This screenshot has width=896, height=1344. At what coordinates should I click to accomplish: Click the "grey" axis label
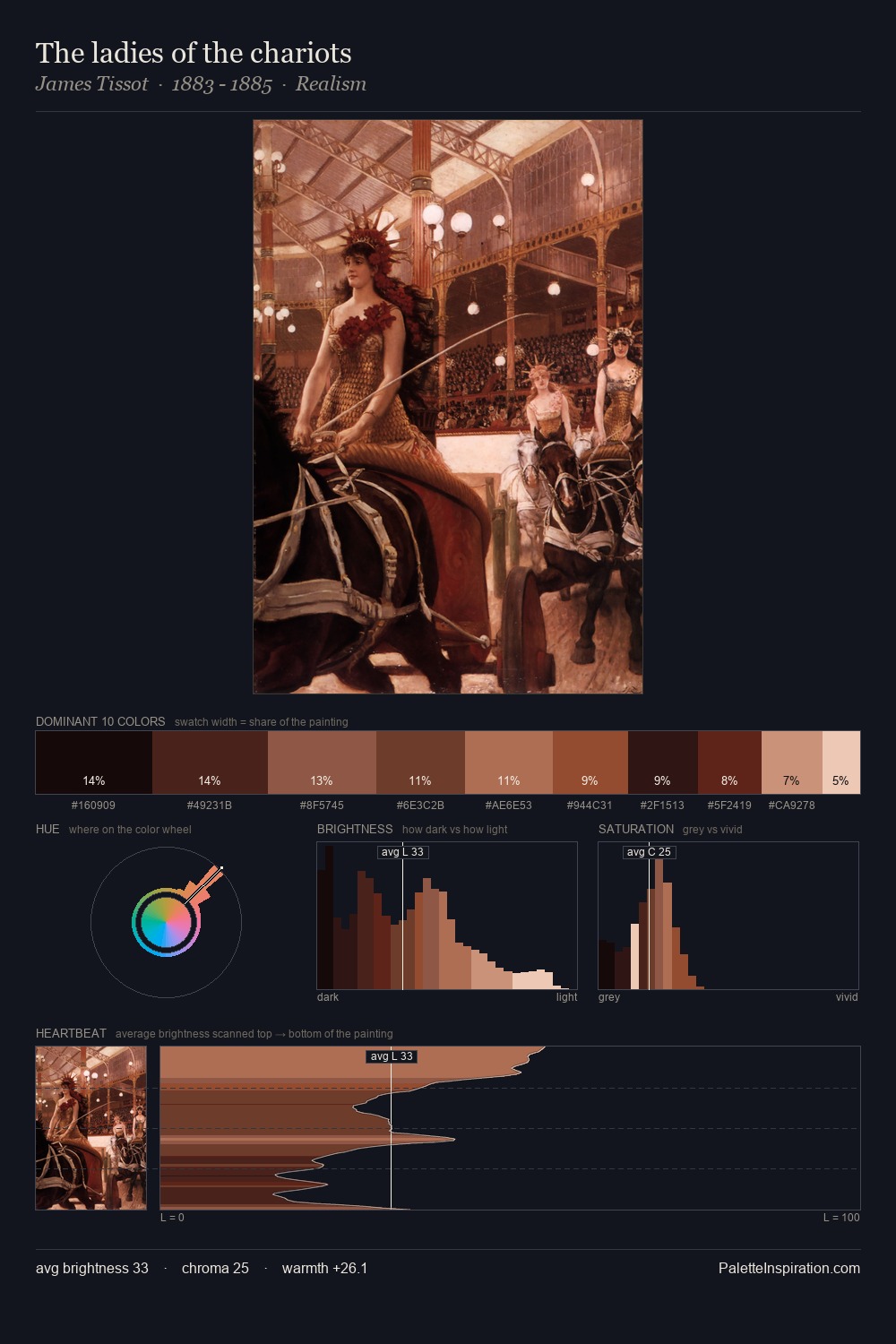point(609,997)
